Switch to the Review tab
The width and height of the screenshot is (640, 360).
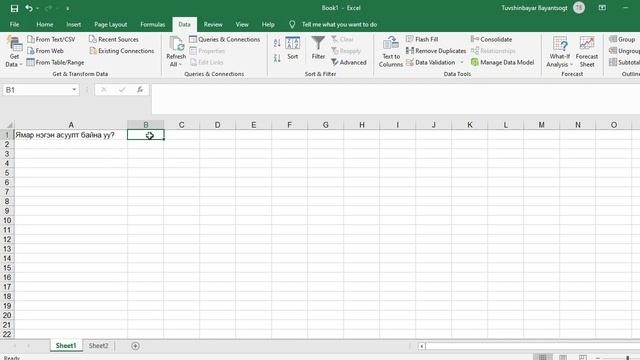(213, 24)
